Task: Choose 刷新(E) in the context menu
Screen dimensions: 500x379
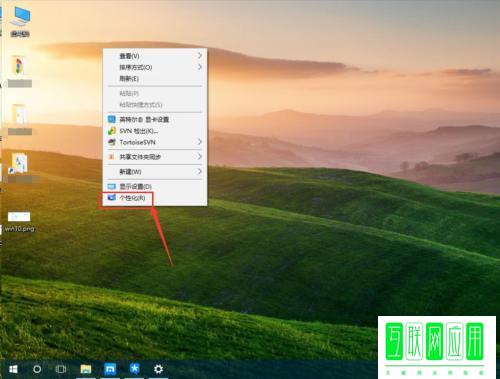Action: (x=155, y=79)
